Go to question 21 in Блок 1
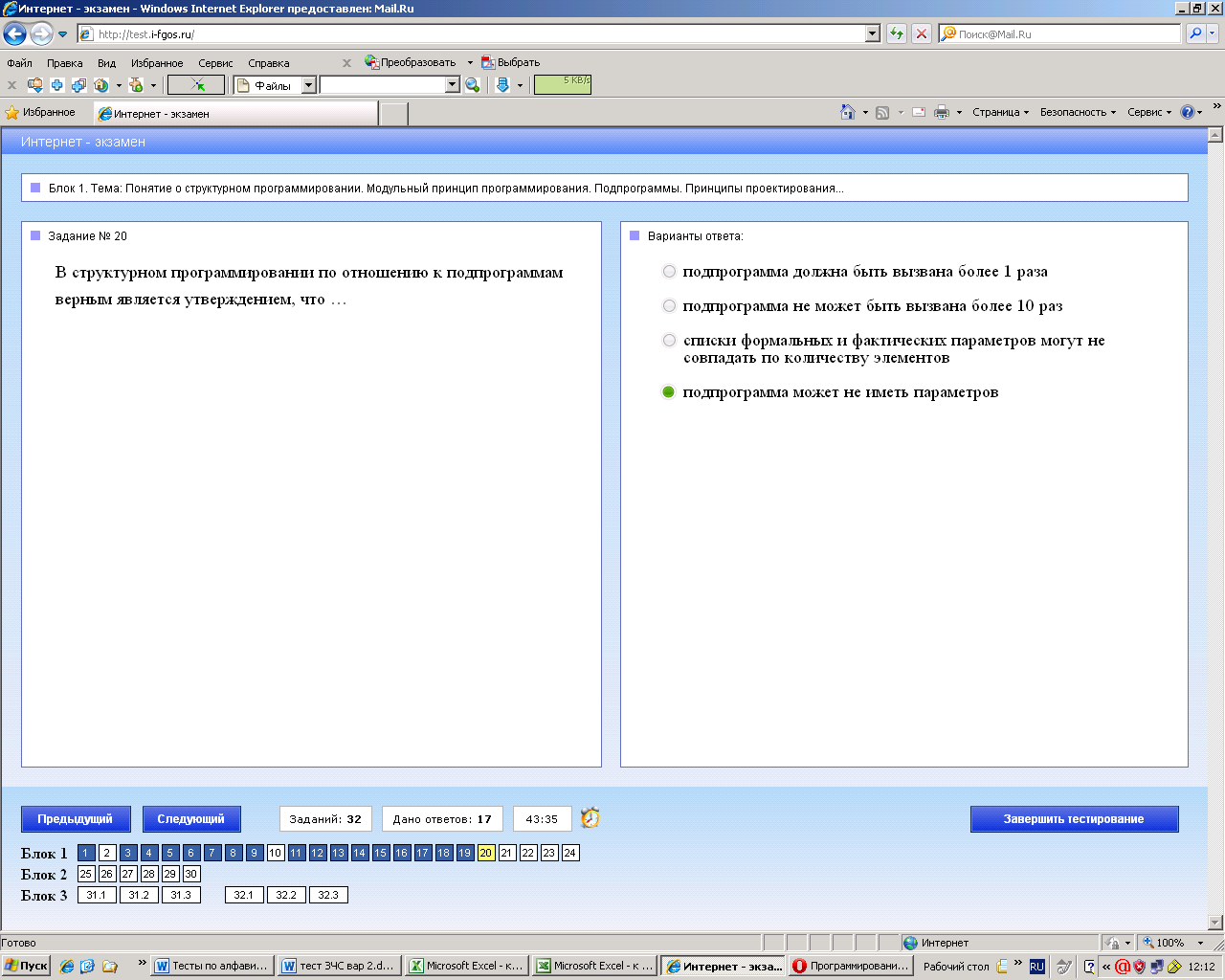This screenshot has height=980, width=1225. 507,853
